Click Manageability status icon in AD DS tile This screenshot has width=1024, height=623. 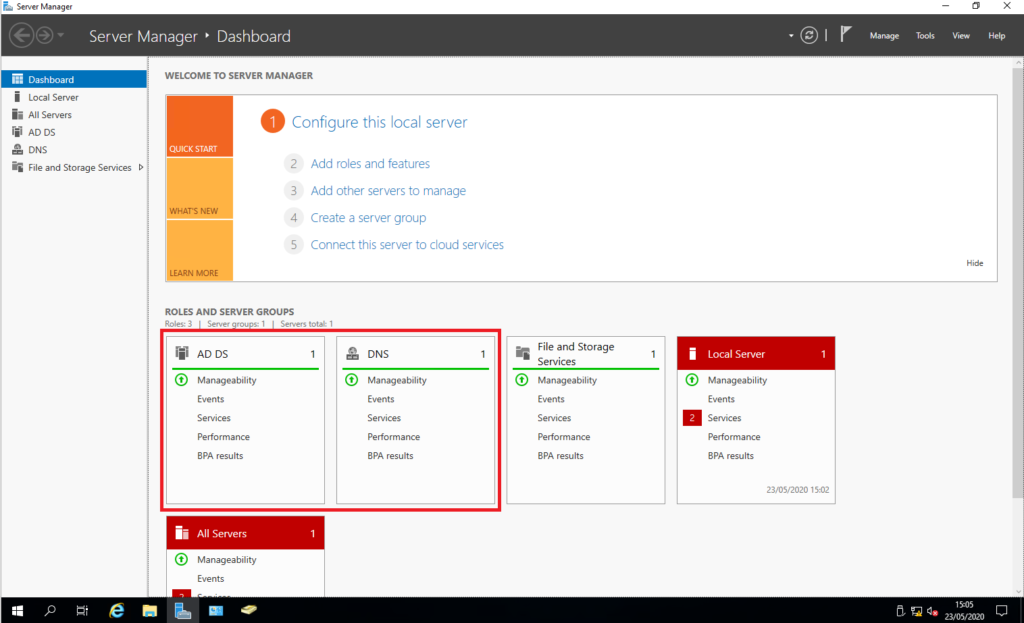[x=182, y=379]
